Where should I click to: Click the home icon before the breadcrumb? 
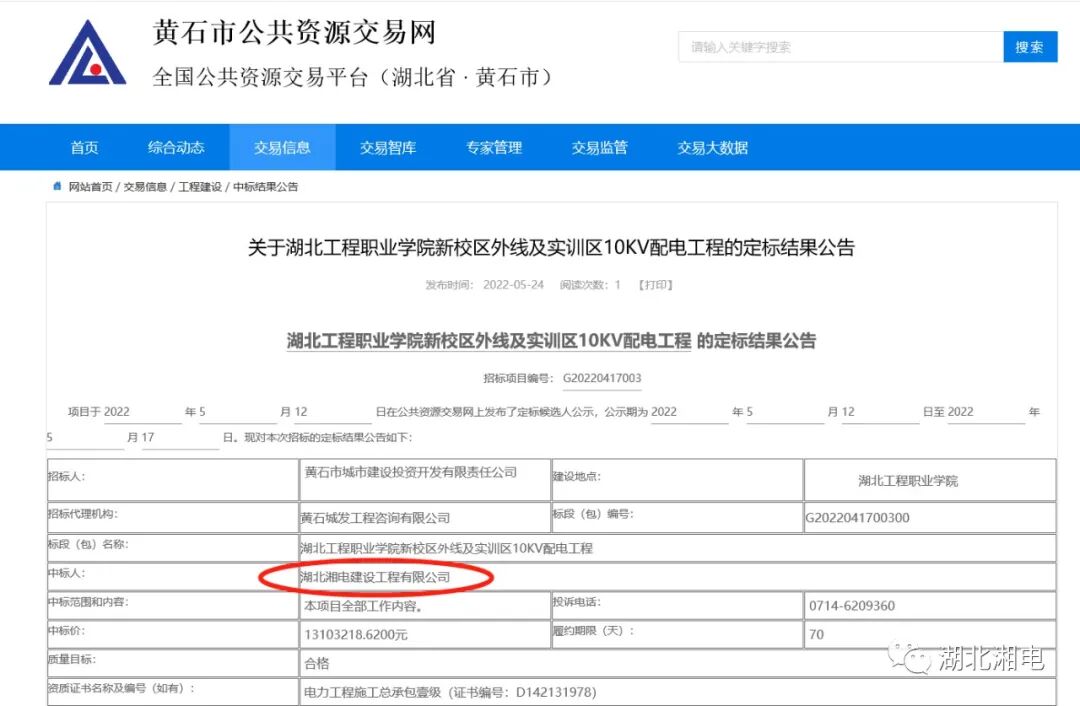[57, 186]
